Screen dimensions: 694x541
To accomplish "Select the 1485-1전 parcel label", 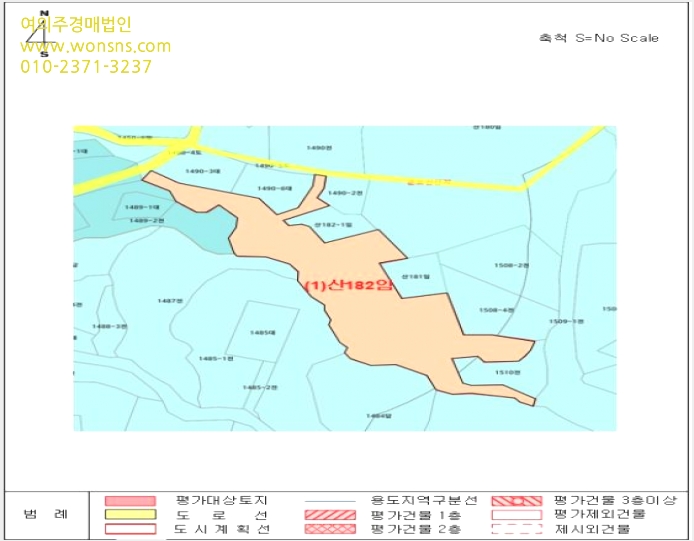I will 216,359.
